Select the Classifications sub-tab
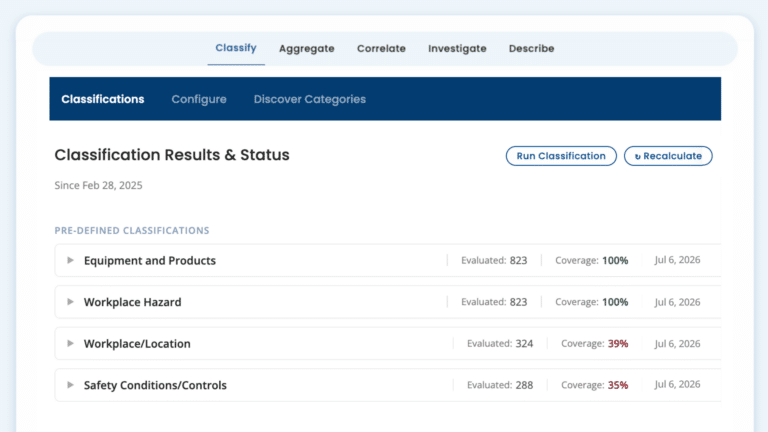The image size is (768, 432). click(x=103, y=99)
